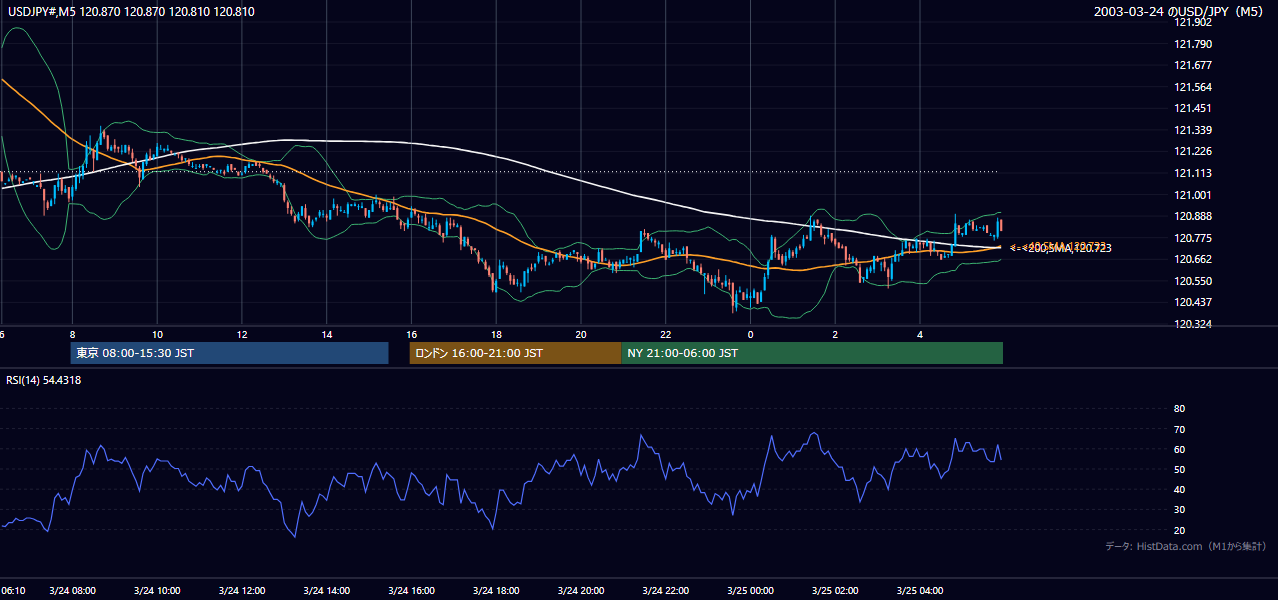Image resolution: width=1278 pixels, height=600 pixels.
Task: Click the 3/24 20:00 time axis label
Action: 580,591
